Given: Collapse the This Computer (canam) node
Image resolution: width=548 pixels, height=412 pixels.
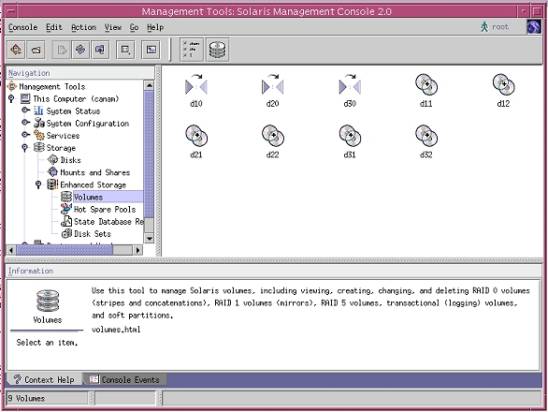Looking at the screenshot, I should pyautogui.click(x=12, y=99).
